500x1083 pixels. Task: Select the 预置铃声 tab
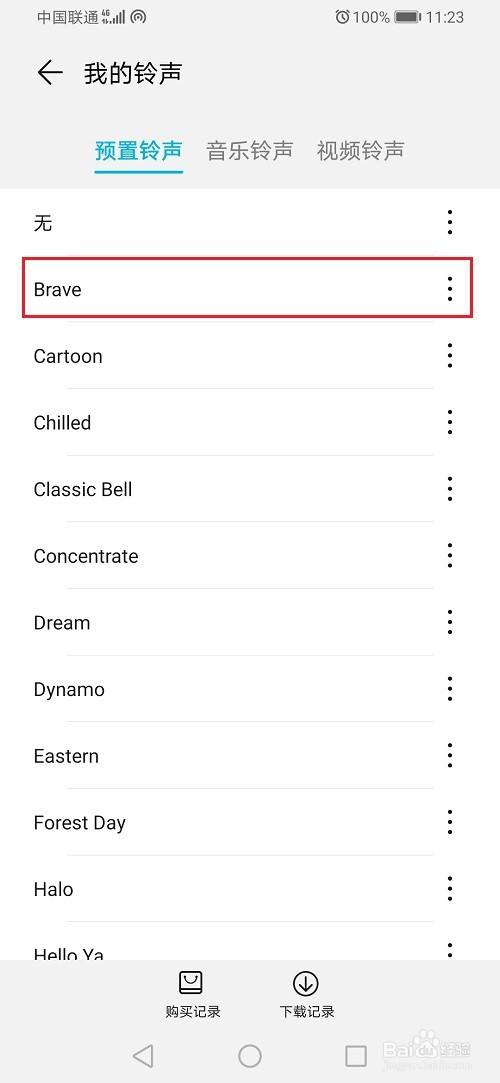pyautogui.click(x=139, y=151)
